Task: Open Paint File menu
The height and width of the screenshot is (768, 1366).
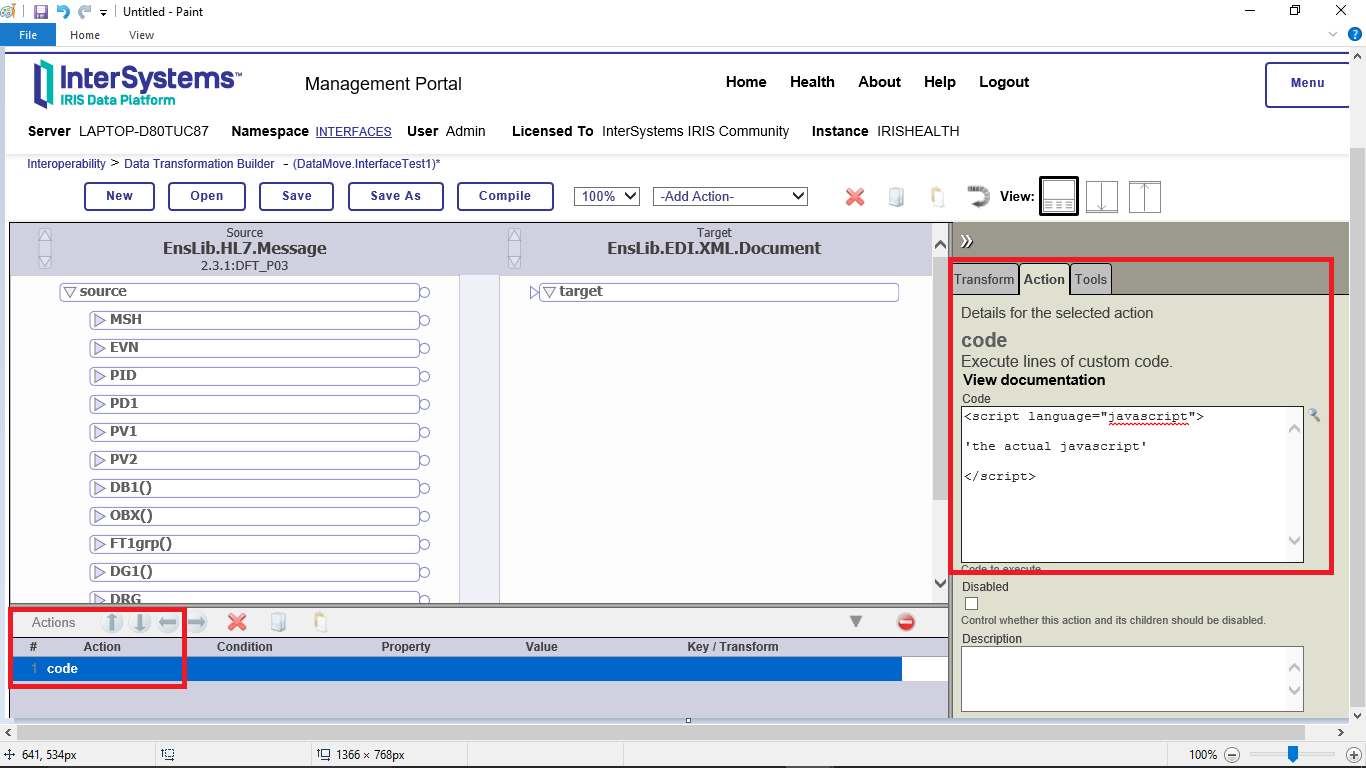Action: point(28,35)
